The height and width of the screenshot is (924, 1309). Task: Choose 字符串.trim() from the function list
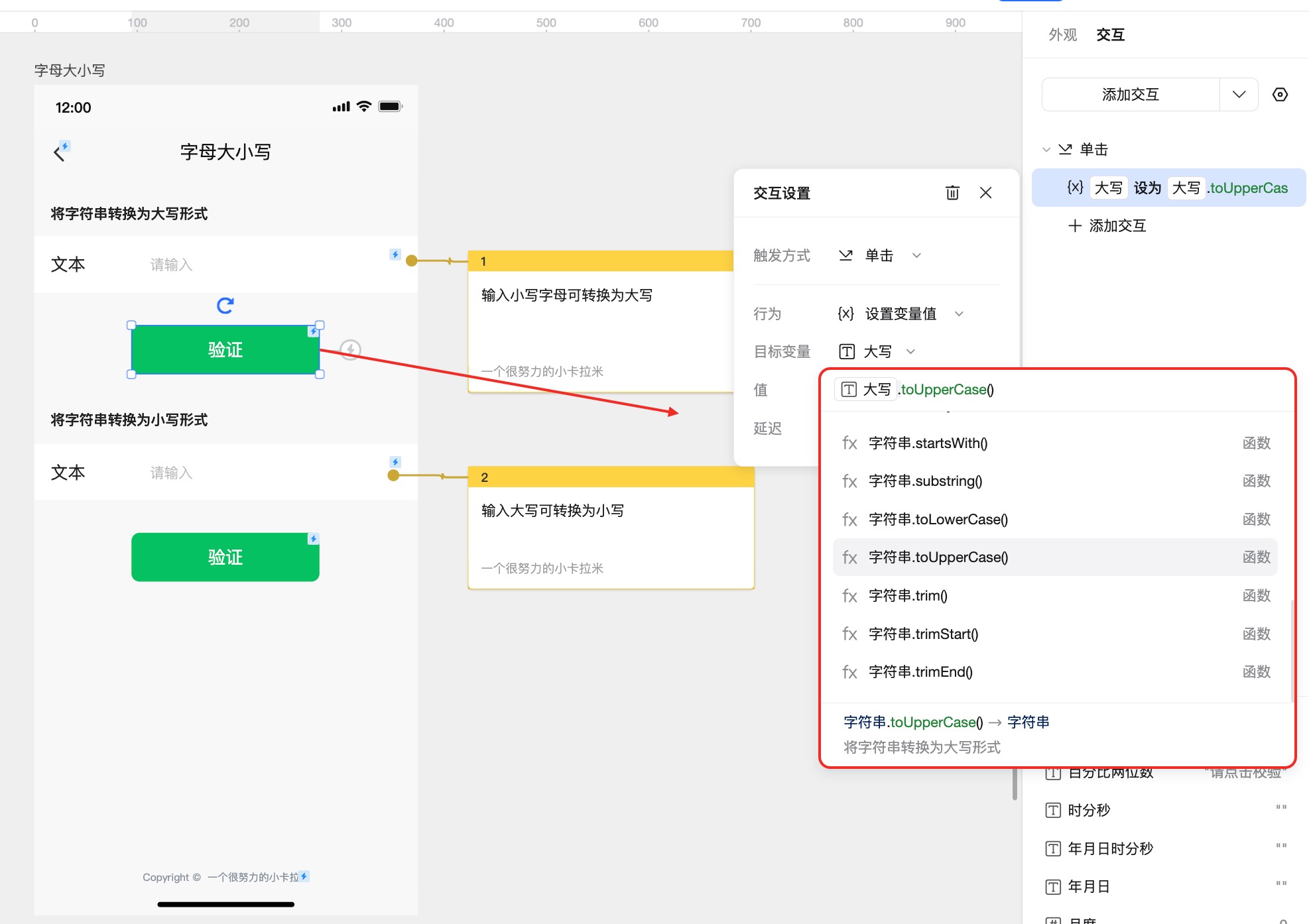[x=907, y=595]
